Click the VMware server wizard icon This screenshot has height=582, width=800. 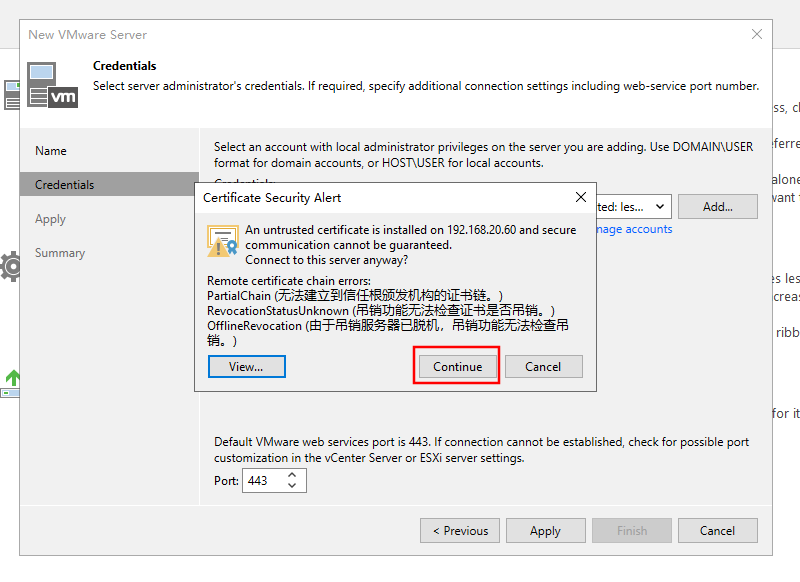point(53,85)
